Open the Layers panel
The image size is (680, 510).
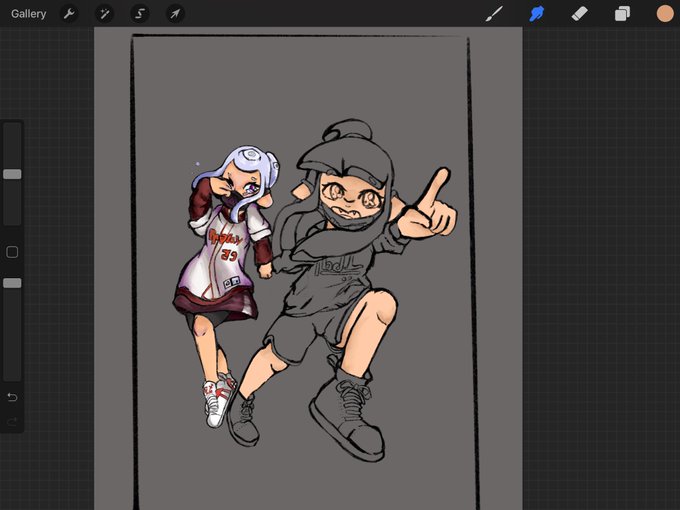click(622, 14)
